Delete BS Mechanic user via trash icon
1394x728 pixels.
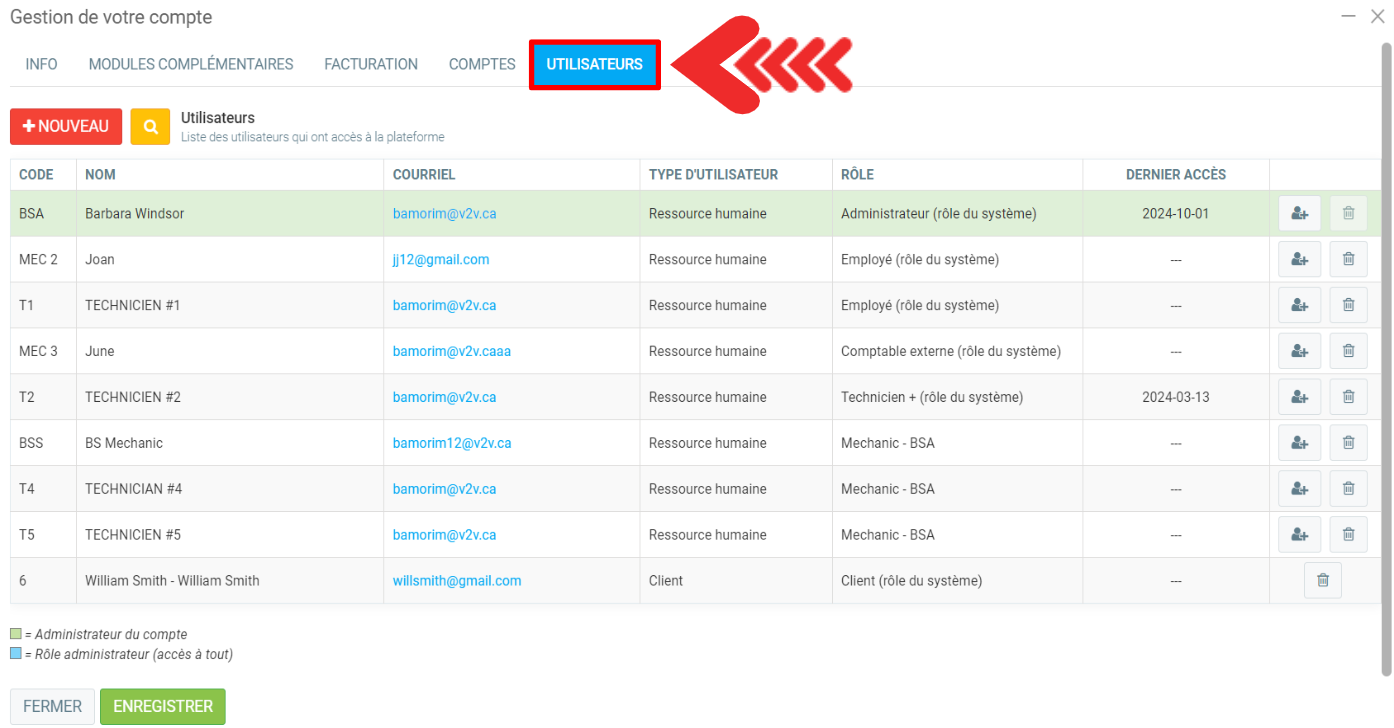tap(1347, 443)
